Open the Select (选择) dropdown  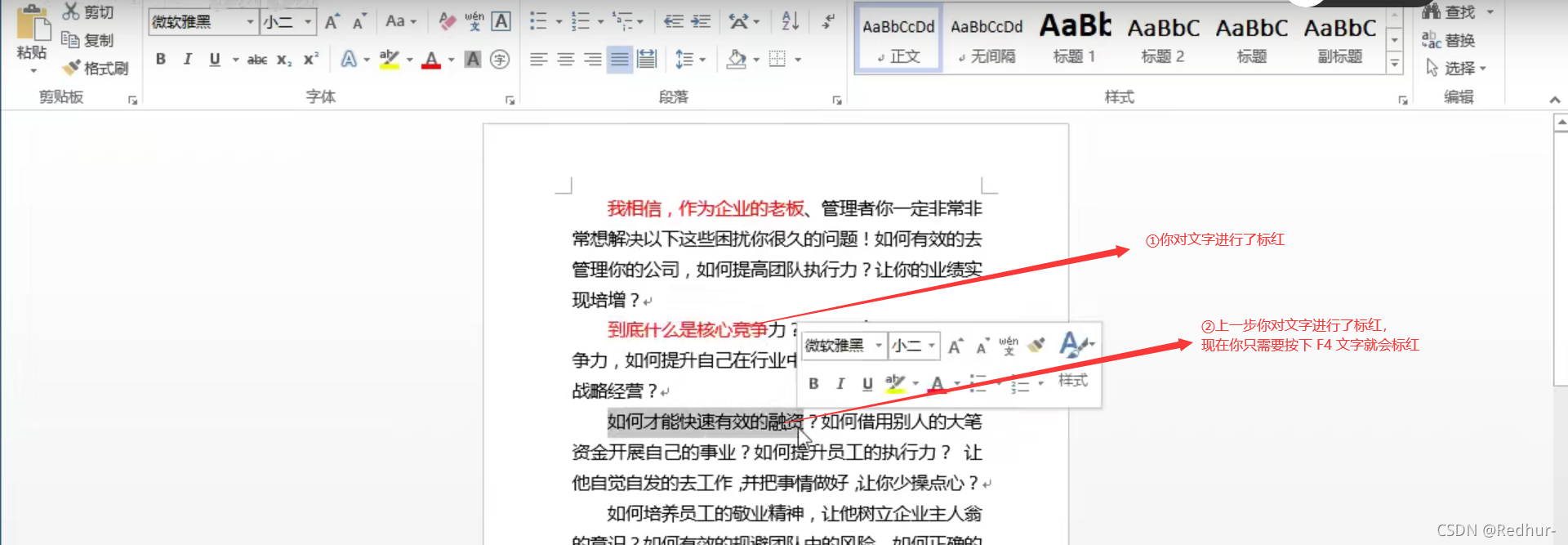[1457, 68]
